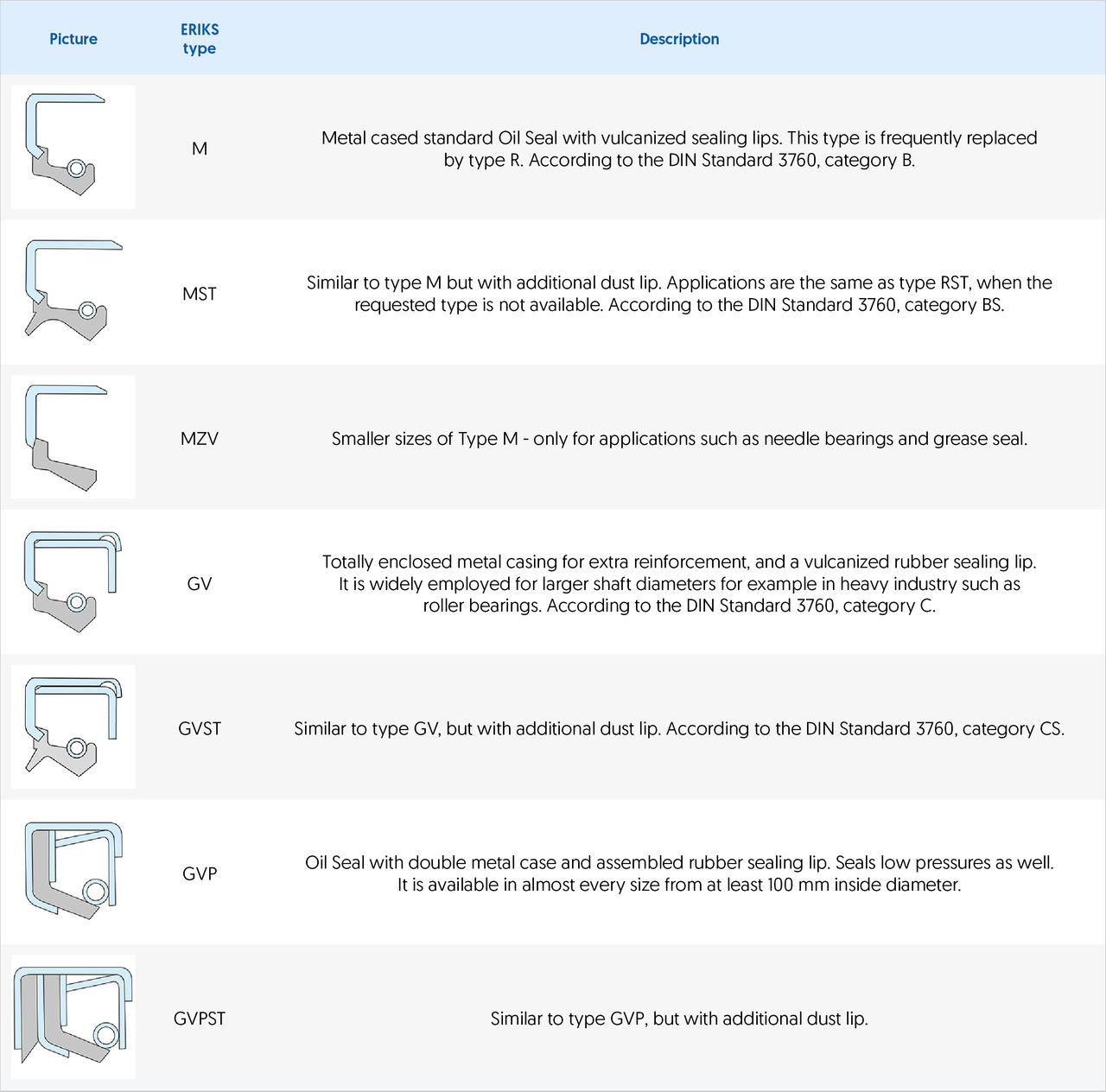Click the GV type name
Viewport: 1106px width, 1092px height.
[200, 584]
